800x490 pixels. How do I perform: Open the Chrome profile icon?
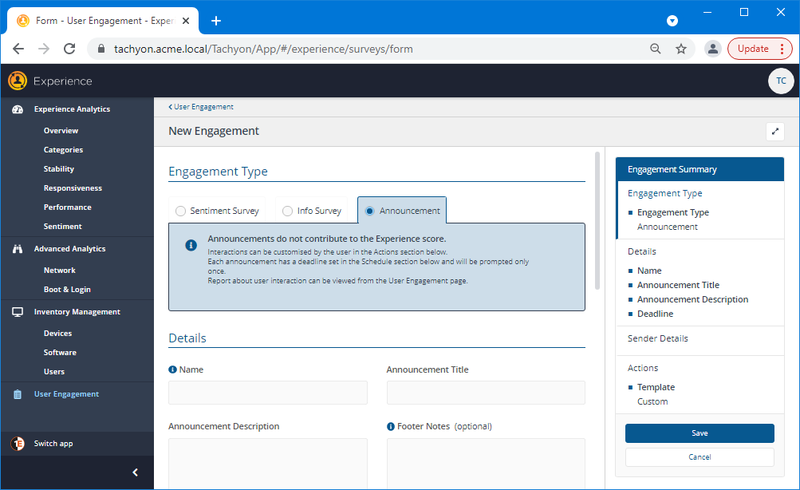click(713, 49)
